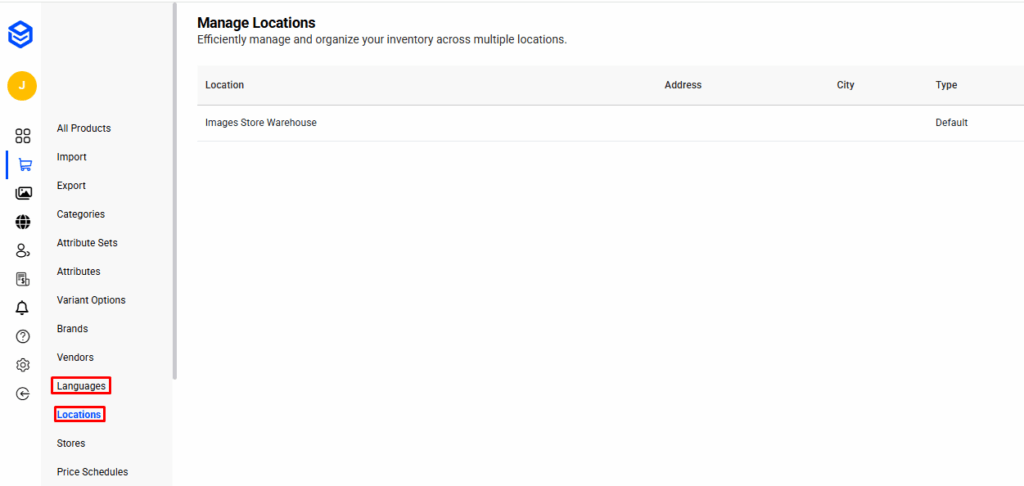Click the globe icon in sidebar
Image resolution: width=1024 pixels, height=486 pixels.
tap(23, 222)
